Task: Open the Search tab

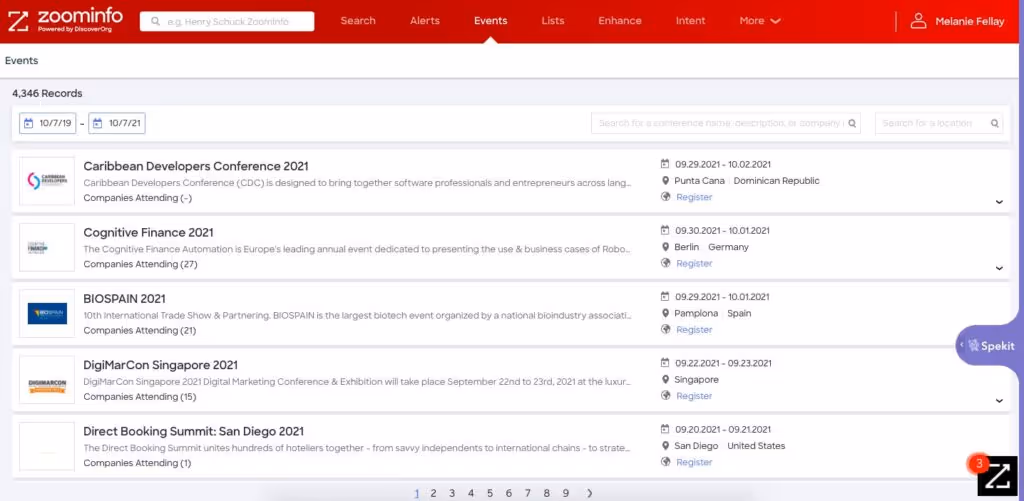Action: pos(358,21)
